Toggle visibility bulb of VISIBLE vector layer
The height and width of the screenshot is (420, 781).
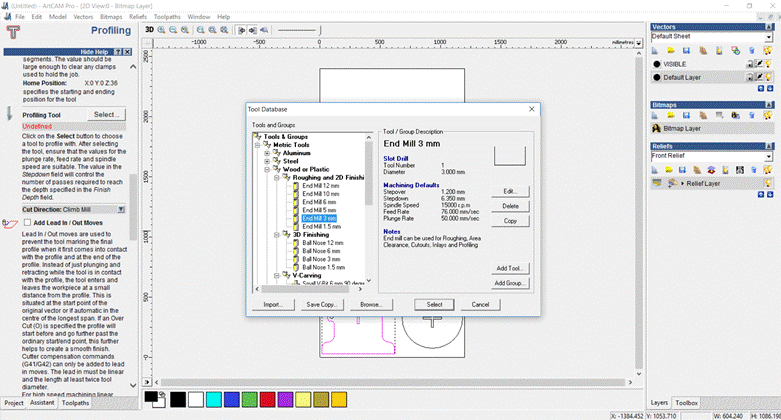coord(769,64)
